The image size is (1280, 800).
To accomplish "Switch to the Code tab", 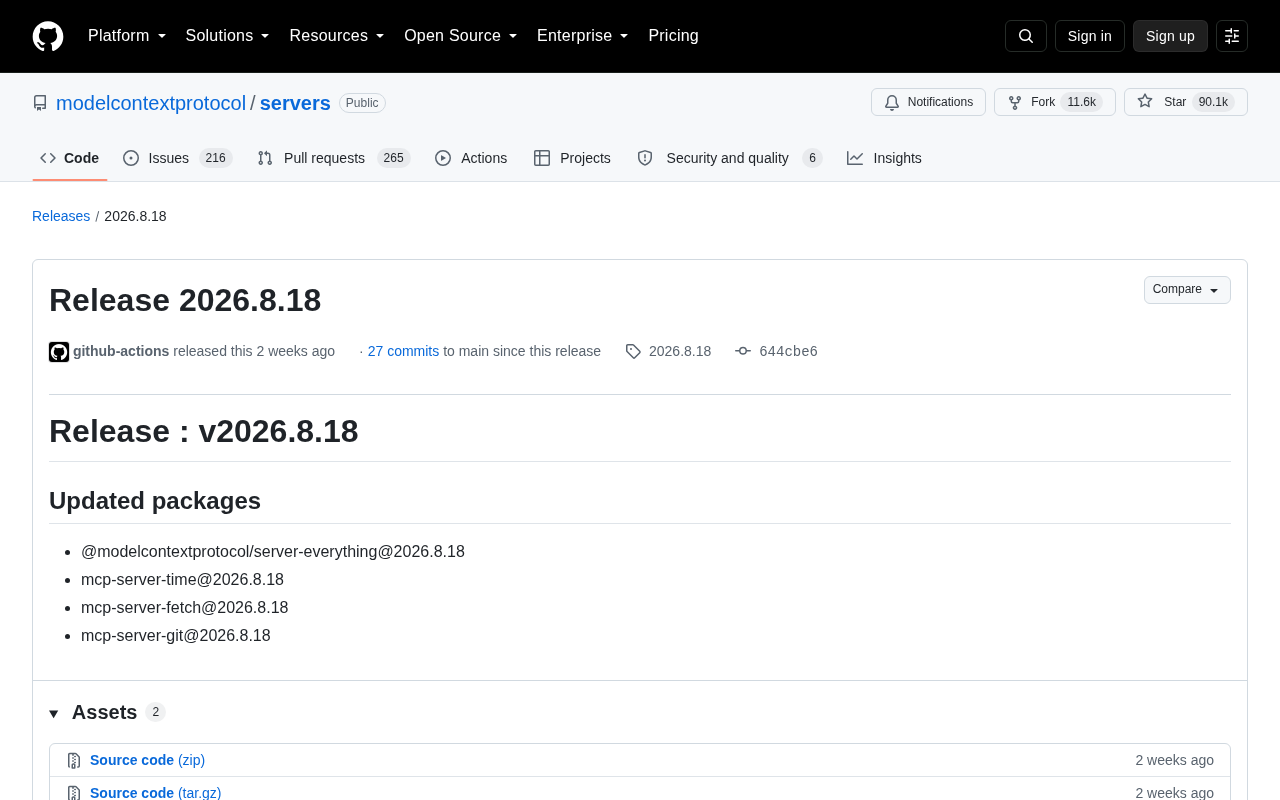I will [70, 158].
